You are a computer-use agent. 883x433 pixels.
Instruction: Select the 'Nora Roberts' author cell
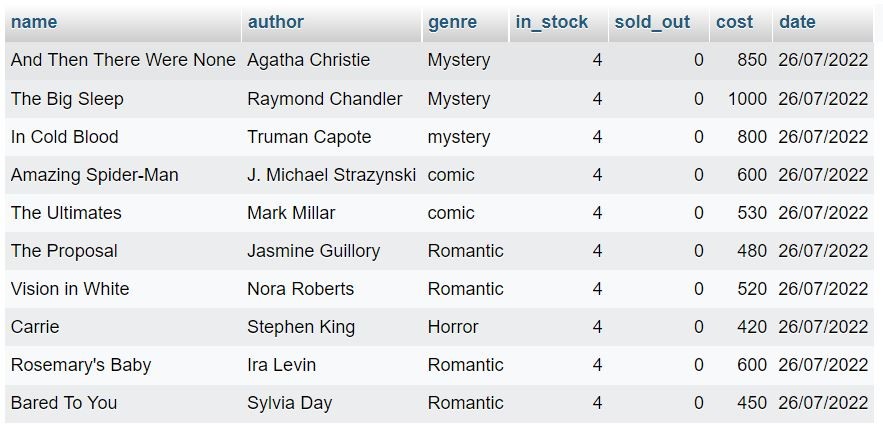click(x=300, y=289)
